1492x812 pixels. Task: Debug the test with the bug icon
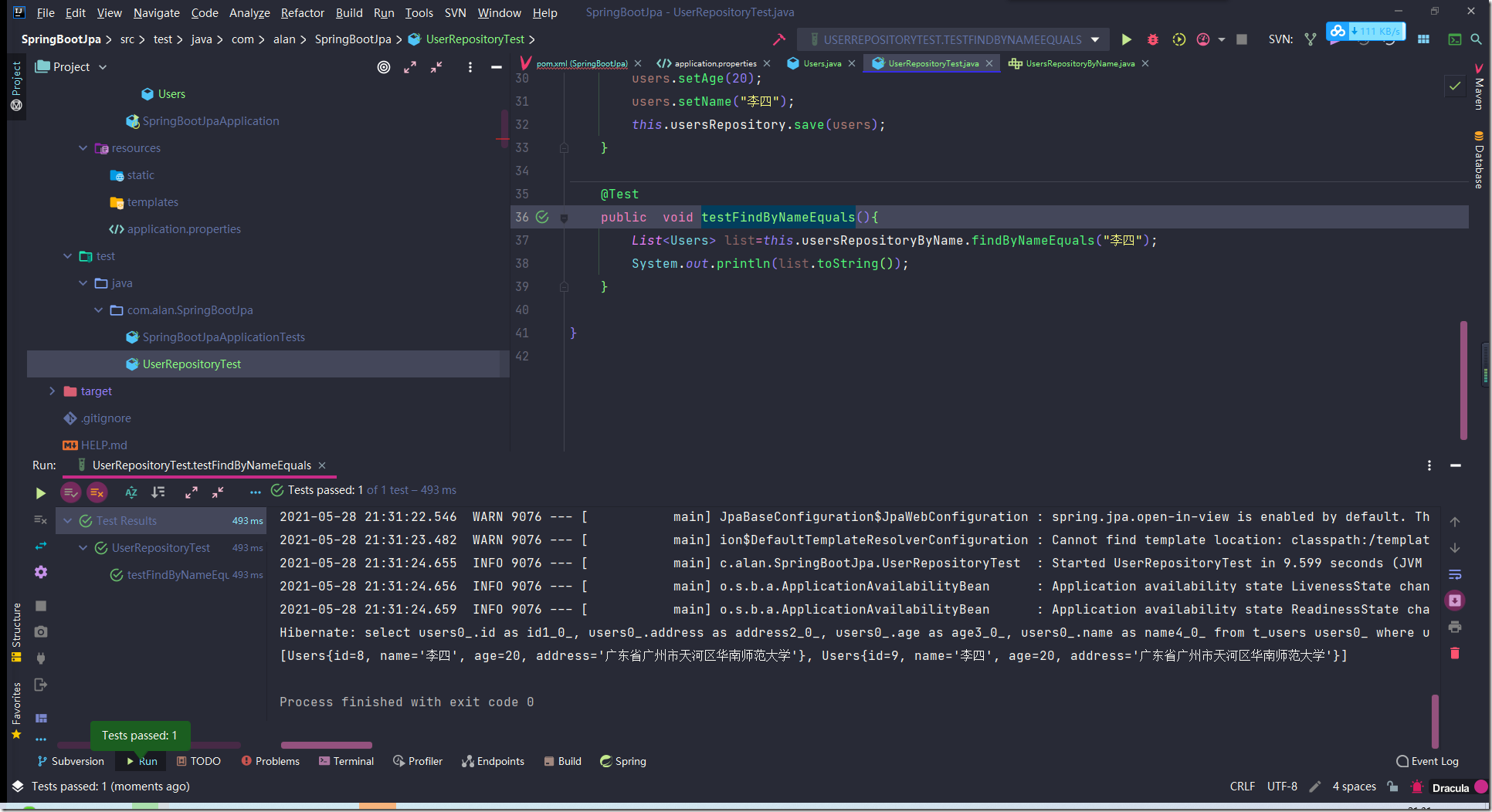(1152, 39)
